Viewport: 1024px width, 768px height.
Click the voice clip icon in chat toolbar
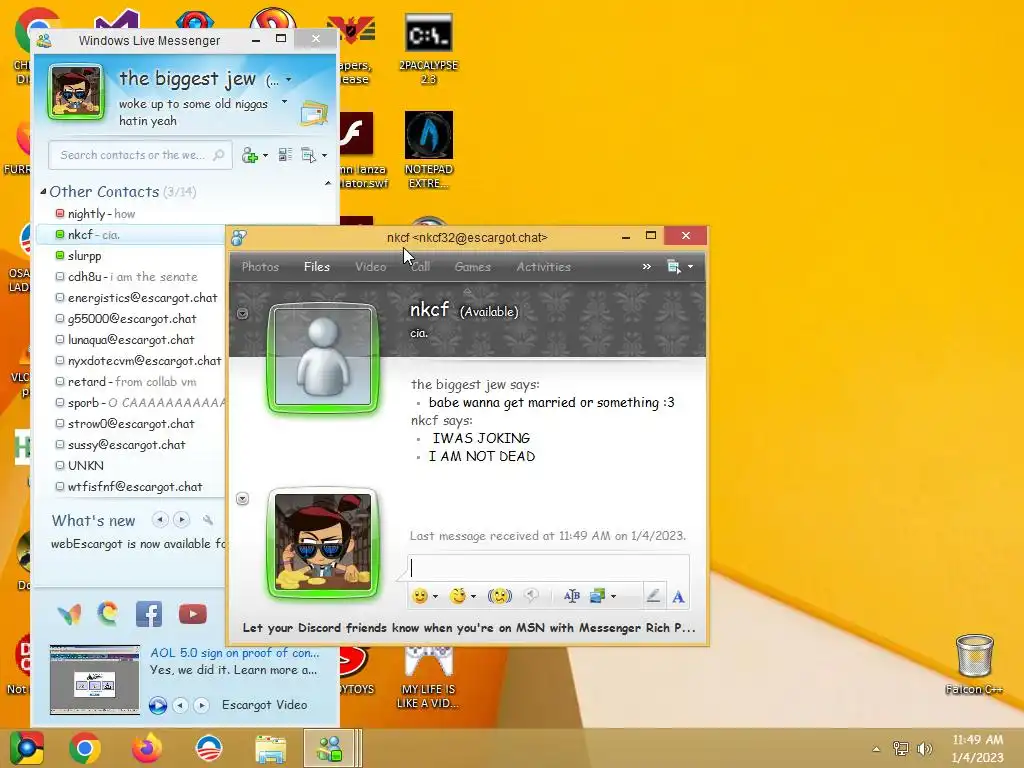coord(532,595)
